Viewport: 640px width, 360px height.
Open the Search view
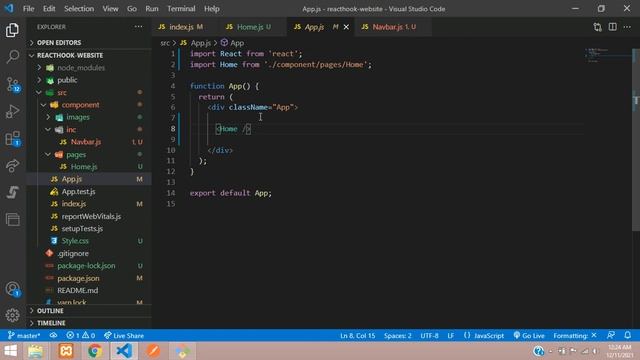[12, 57]
